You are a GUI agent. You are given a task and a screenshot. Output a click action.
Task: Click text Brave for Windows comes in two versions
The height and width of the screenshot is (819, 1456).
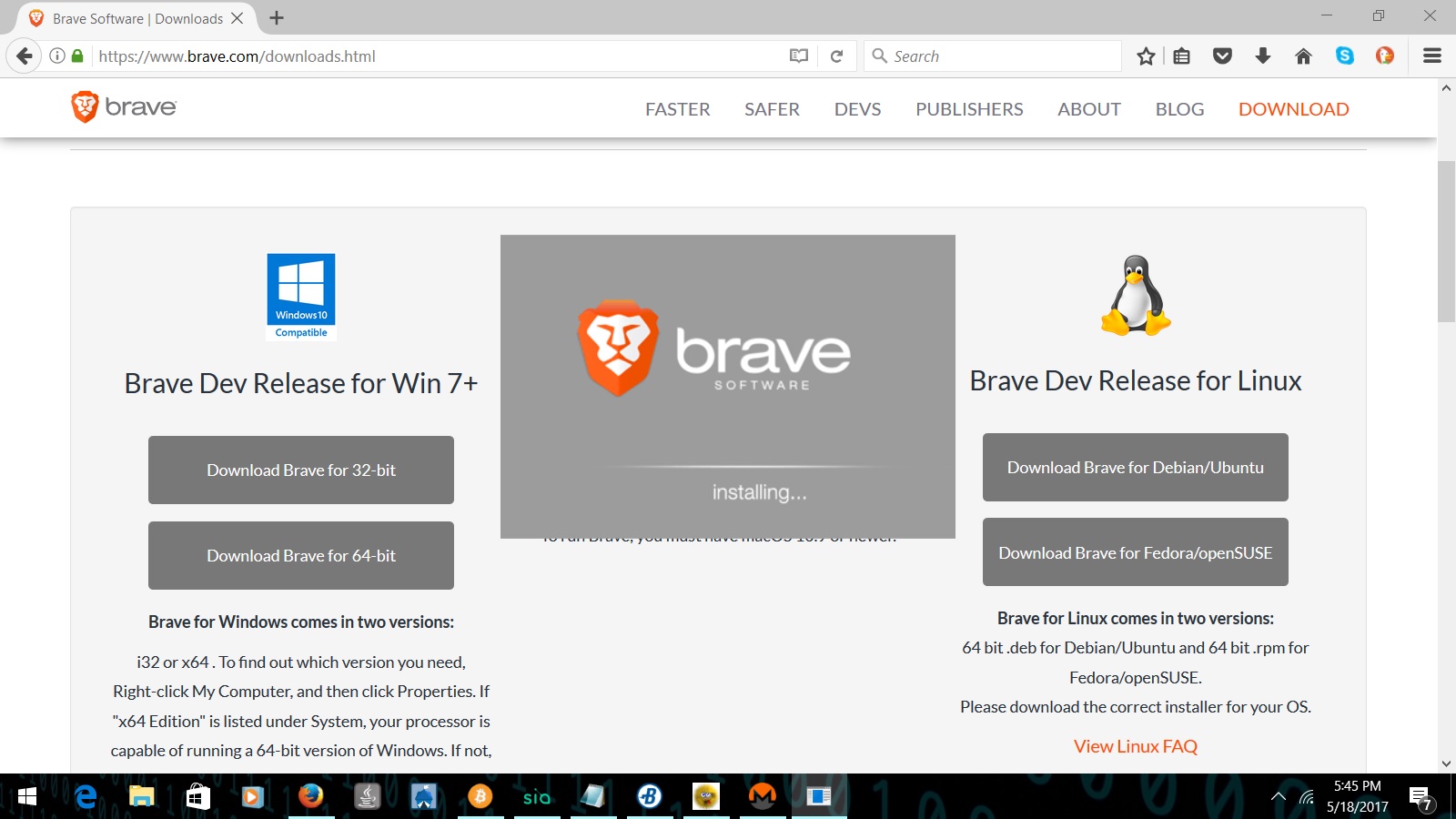click(x=301, y=622)
